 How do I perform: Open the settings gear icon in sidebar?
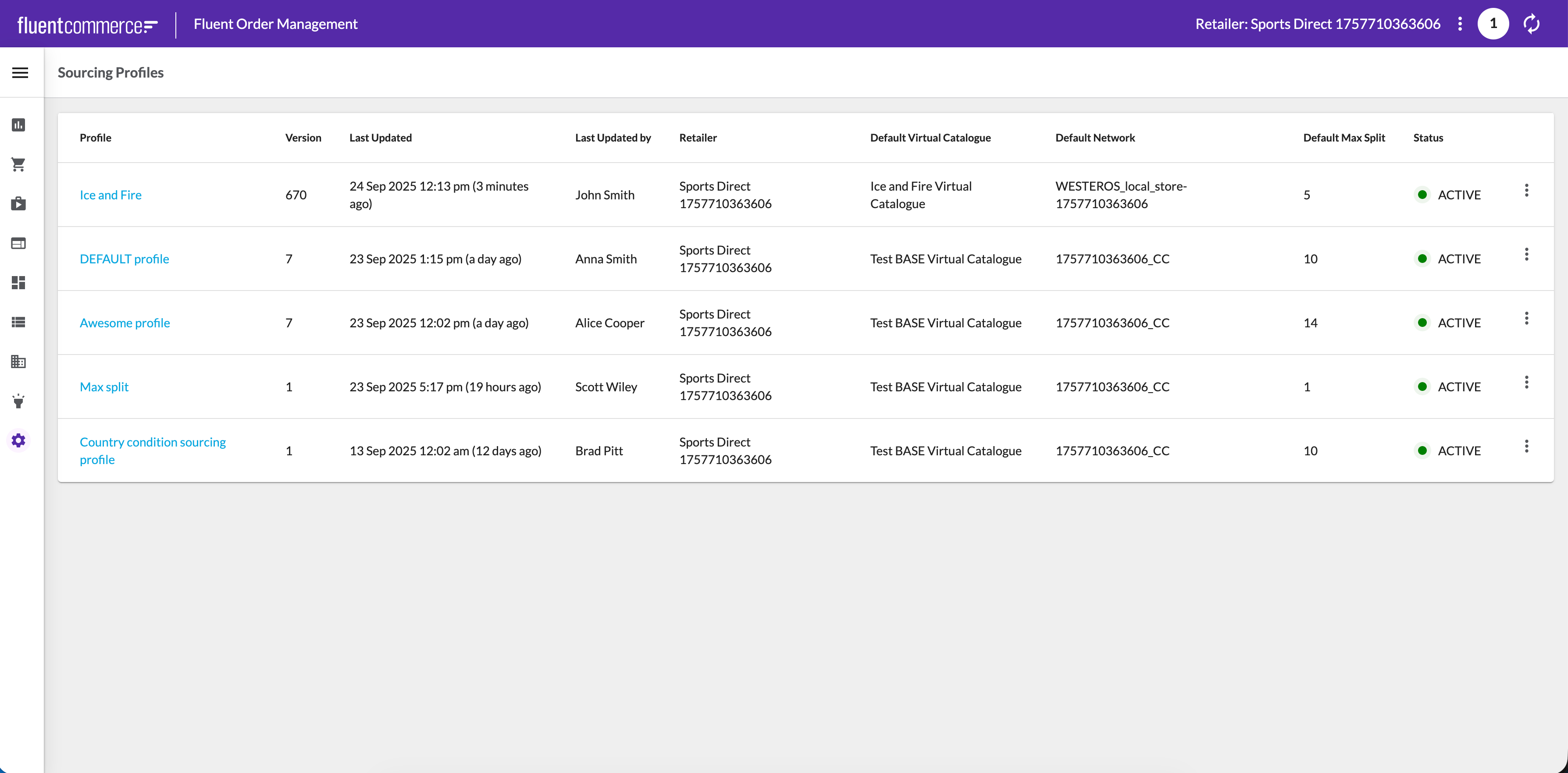(18, 440)
